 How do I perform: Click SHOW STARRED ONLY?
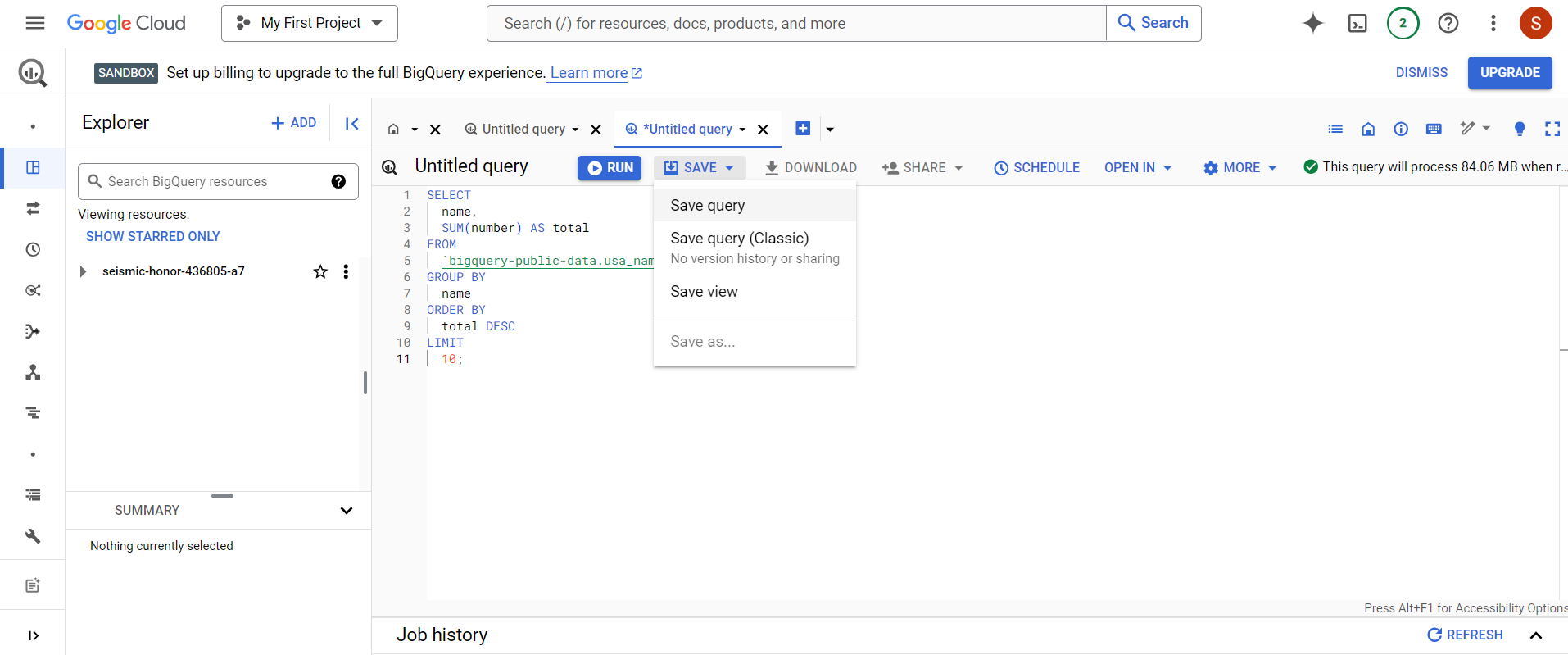click(153, 236)
